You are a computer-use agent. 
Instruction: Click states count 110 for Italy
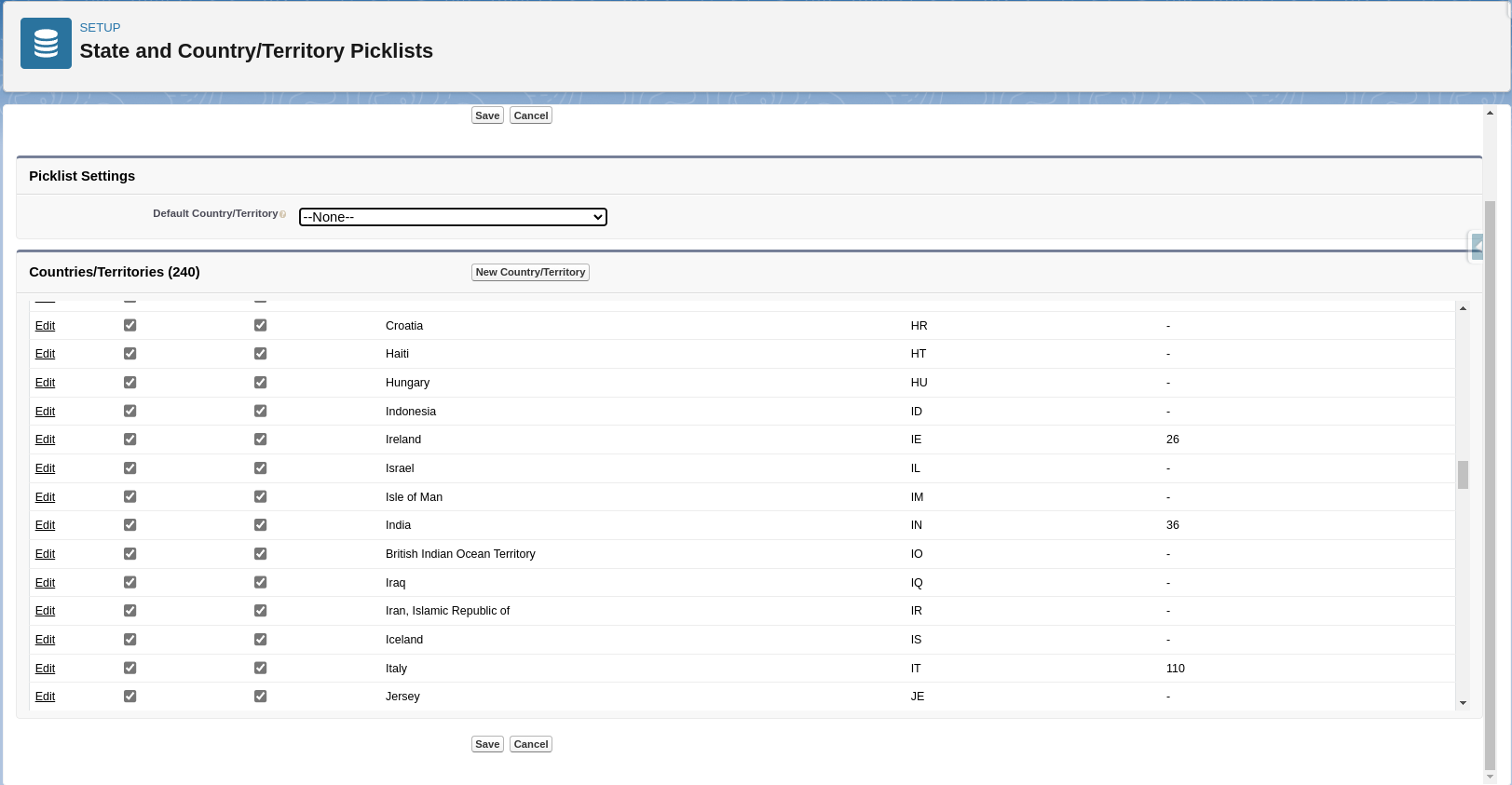pos(1176,669)
